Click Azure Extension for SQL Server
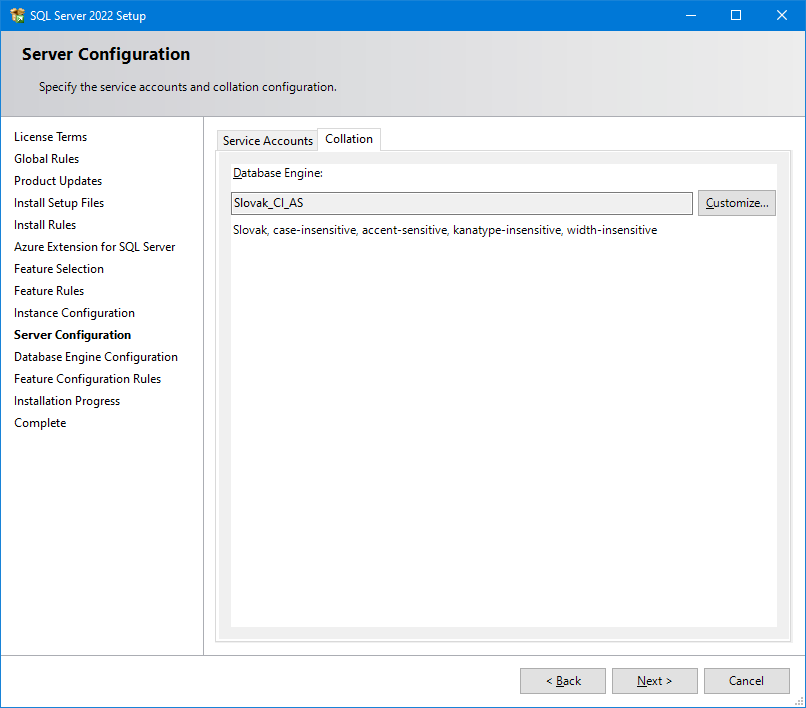The image size is (806, 708). (x=94, y=247)
